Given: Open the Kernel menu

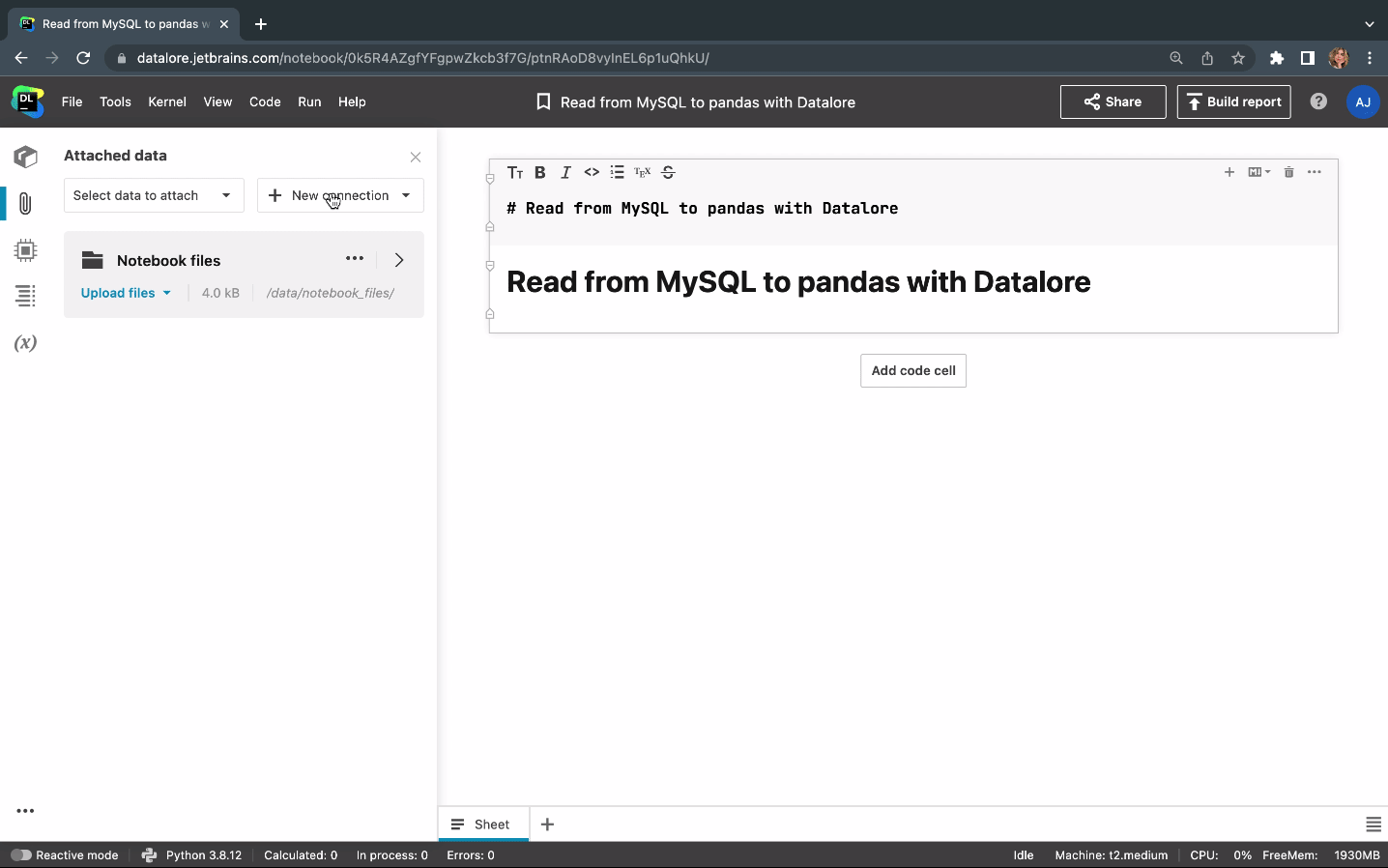Looking at the screenshot, I should [x=166, y=101].
